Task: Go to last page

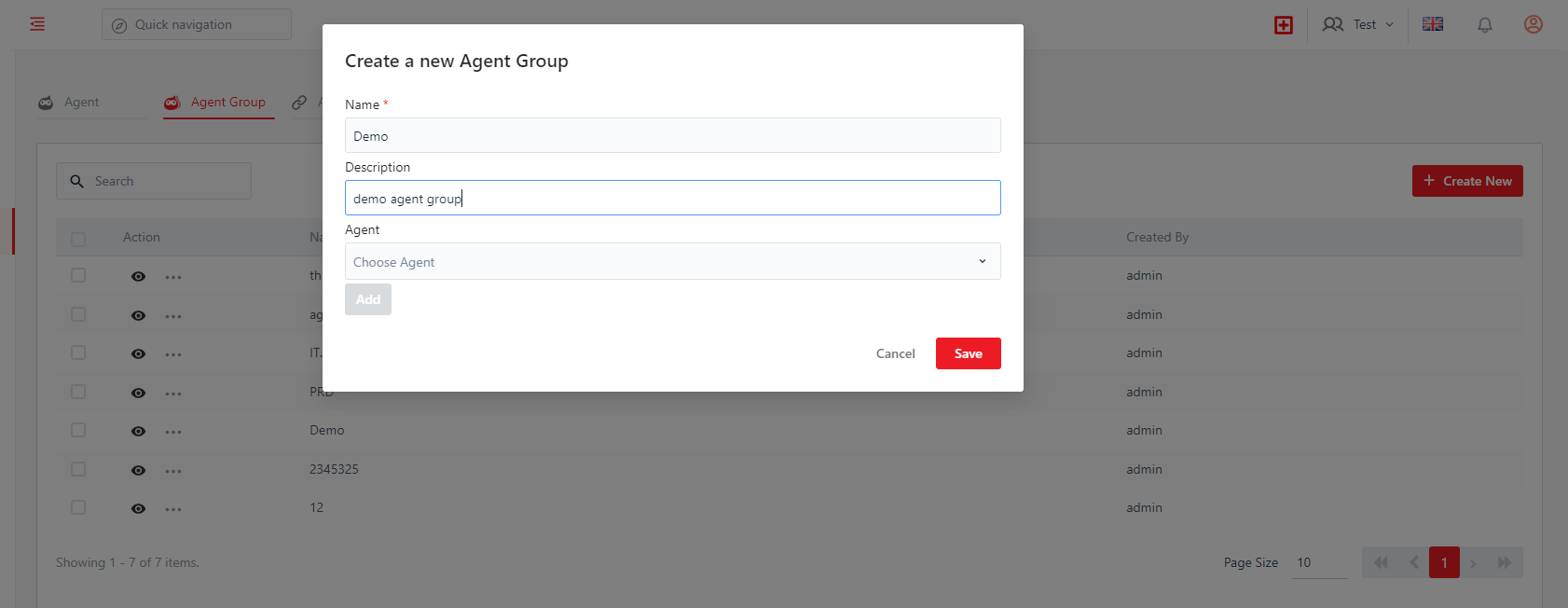Action: tap(1505, 562)
